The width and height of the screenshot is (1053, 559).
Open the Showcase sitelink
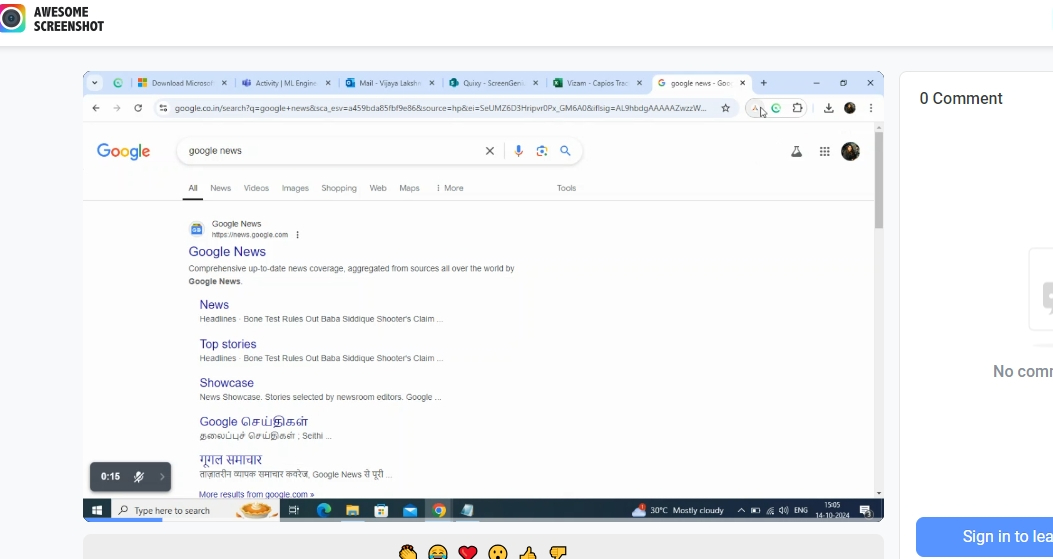coord(226,383)
